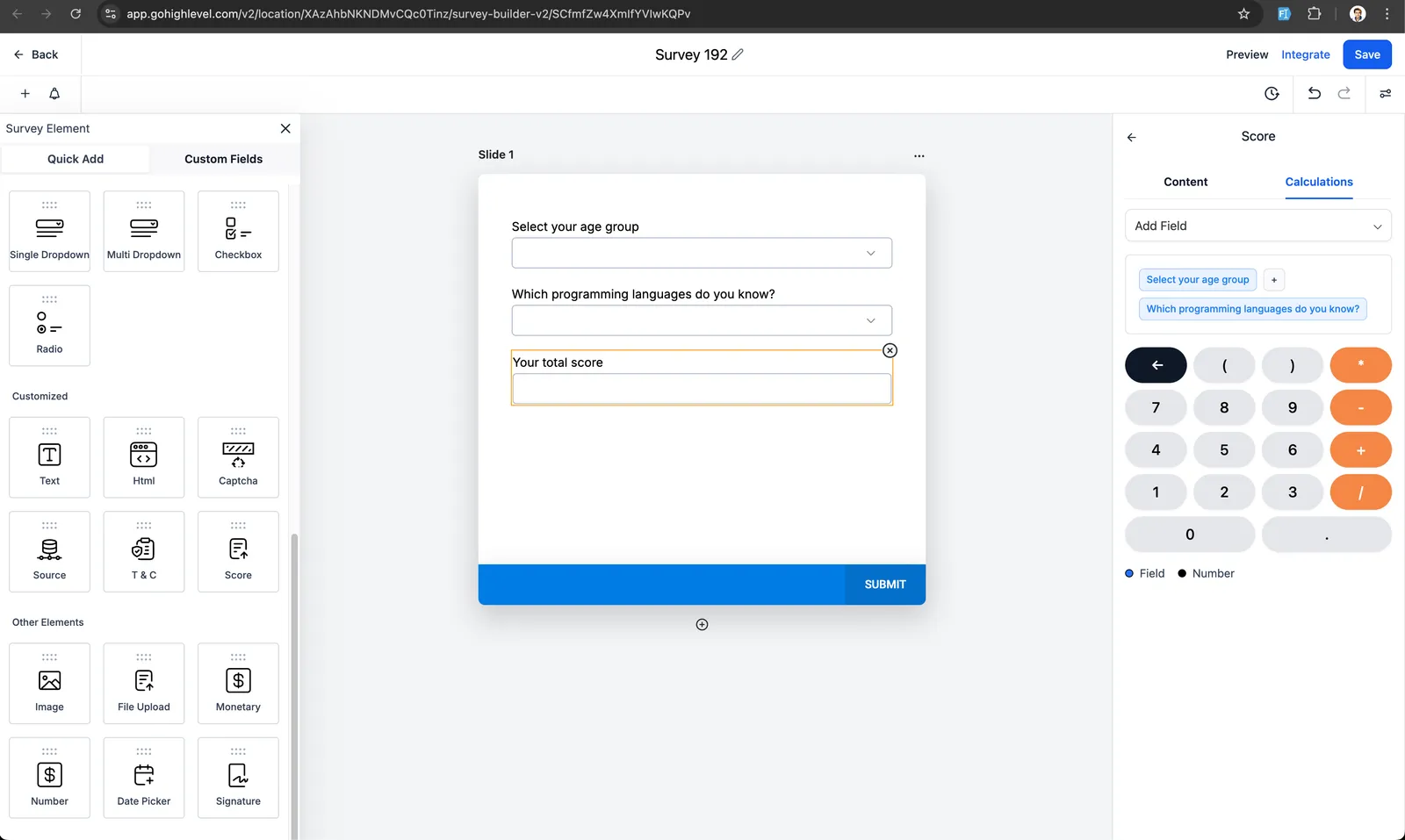Open the programming languages dropdown

(702, 320)
